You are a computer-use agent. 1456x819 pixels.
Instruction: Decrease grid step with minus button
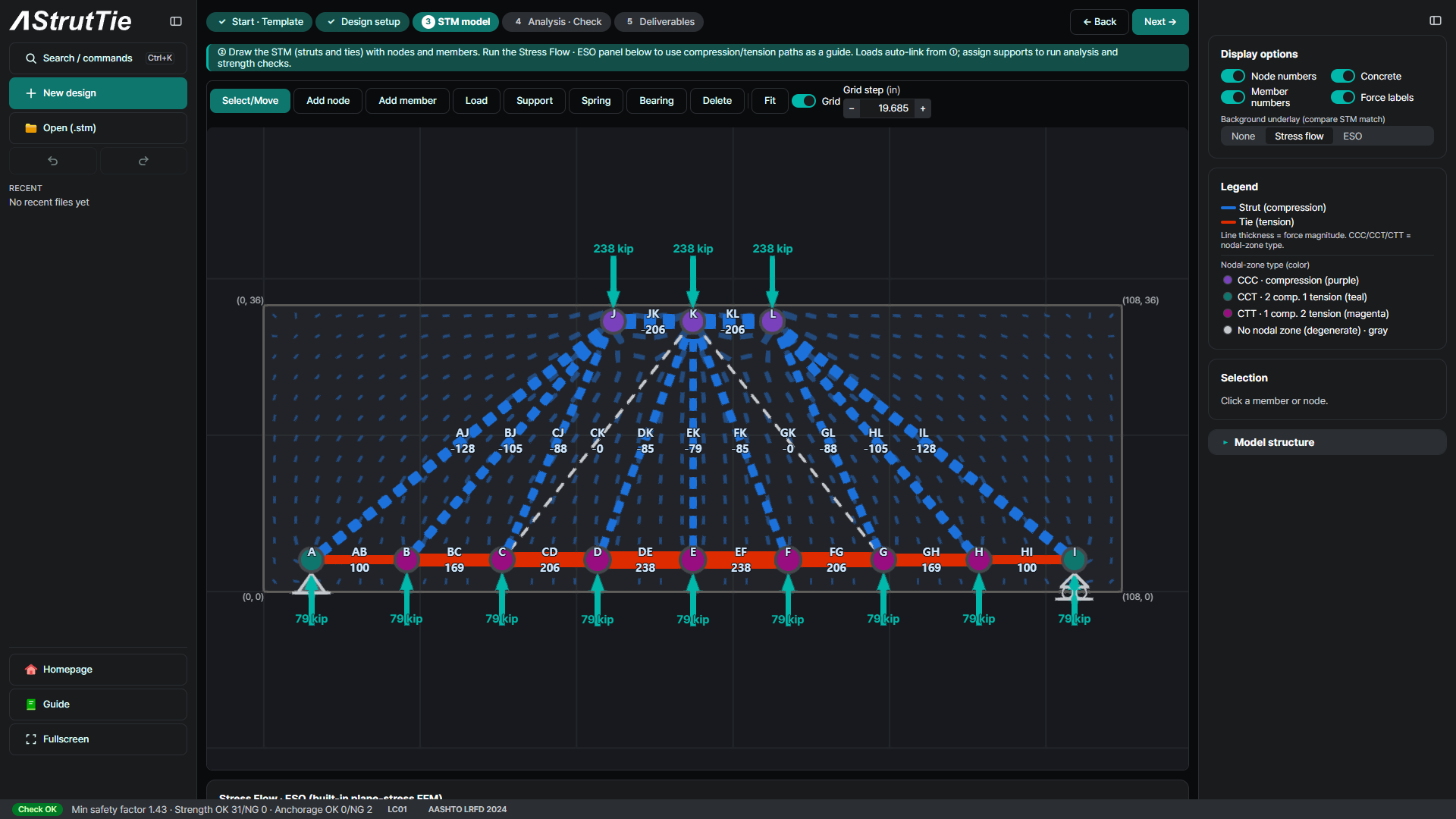pyautogui.click(x=852, y=108)
